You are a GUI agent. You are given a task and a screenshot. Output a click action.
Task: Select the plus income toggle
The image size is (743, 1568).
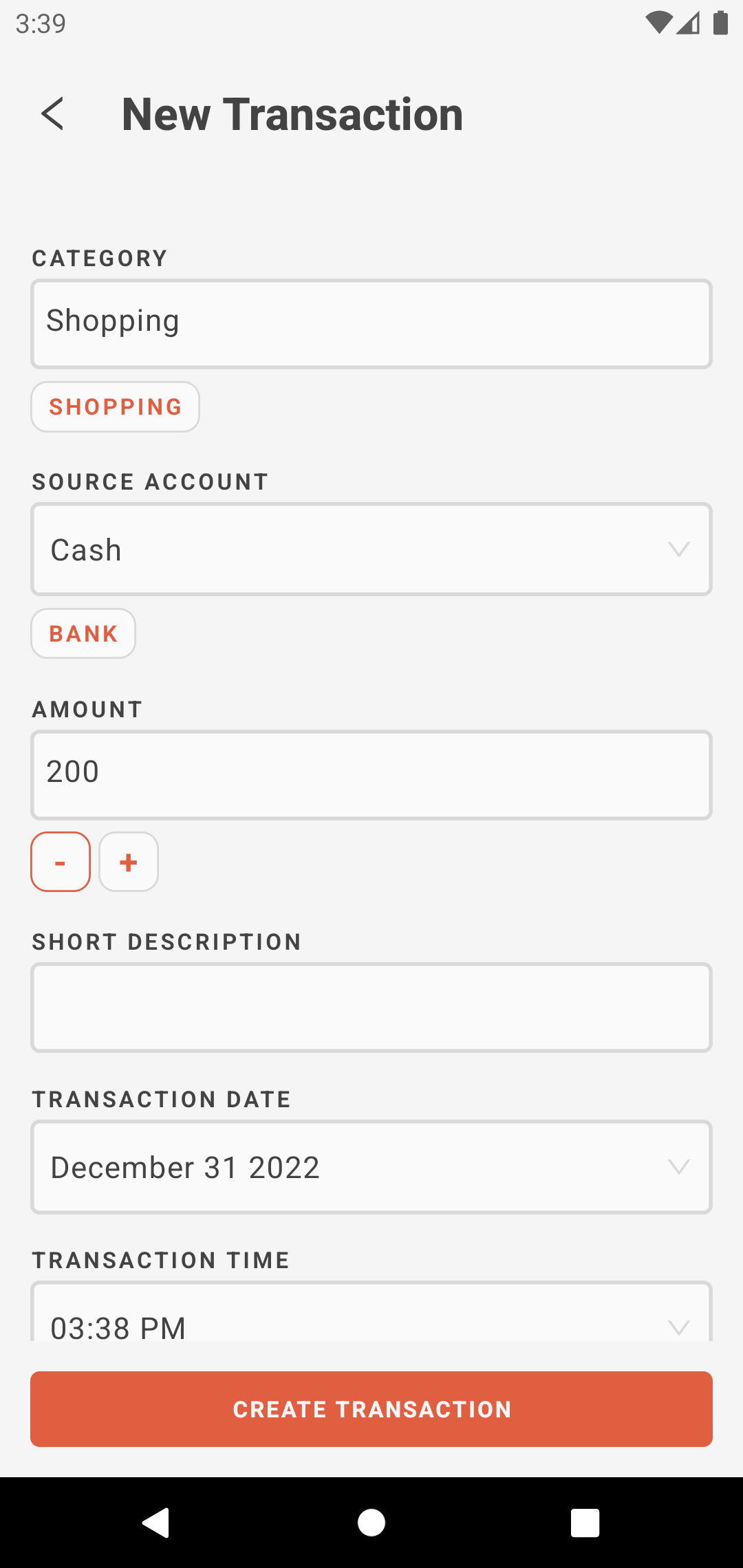129,862
